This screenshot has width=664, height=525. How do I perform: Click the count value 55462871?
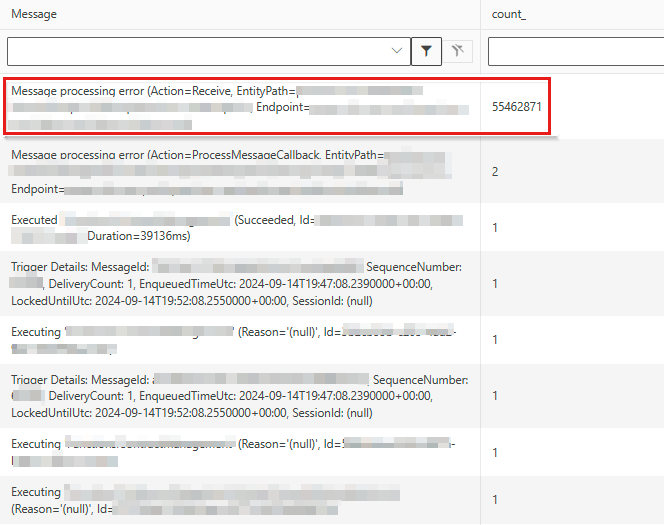pyautogui.click(x=517, y=106)
